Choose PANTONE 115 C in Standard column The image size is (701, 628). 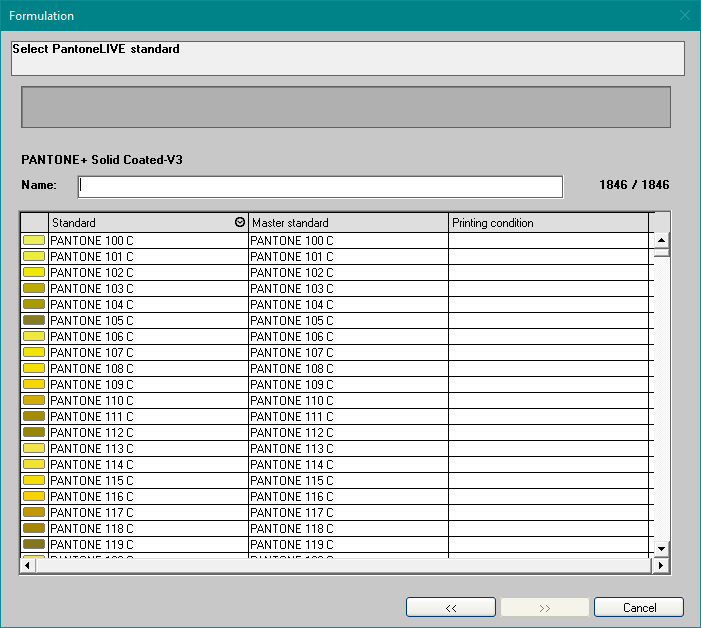148,480
